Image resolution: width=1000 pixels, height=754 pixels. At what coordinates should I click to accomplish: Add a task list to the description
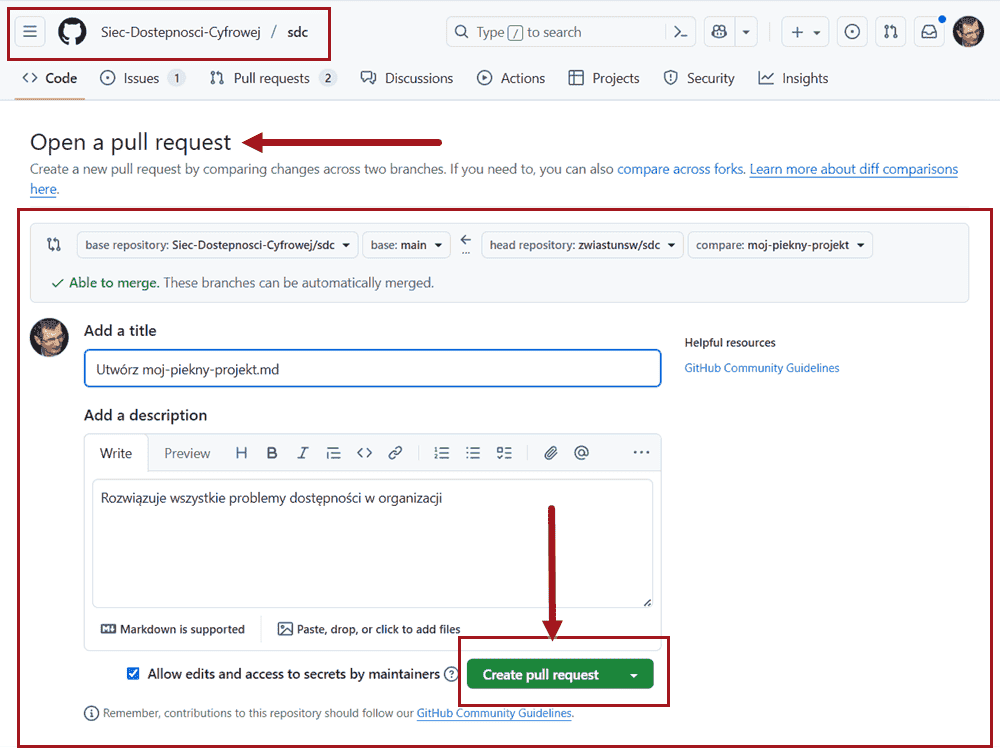505,453
